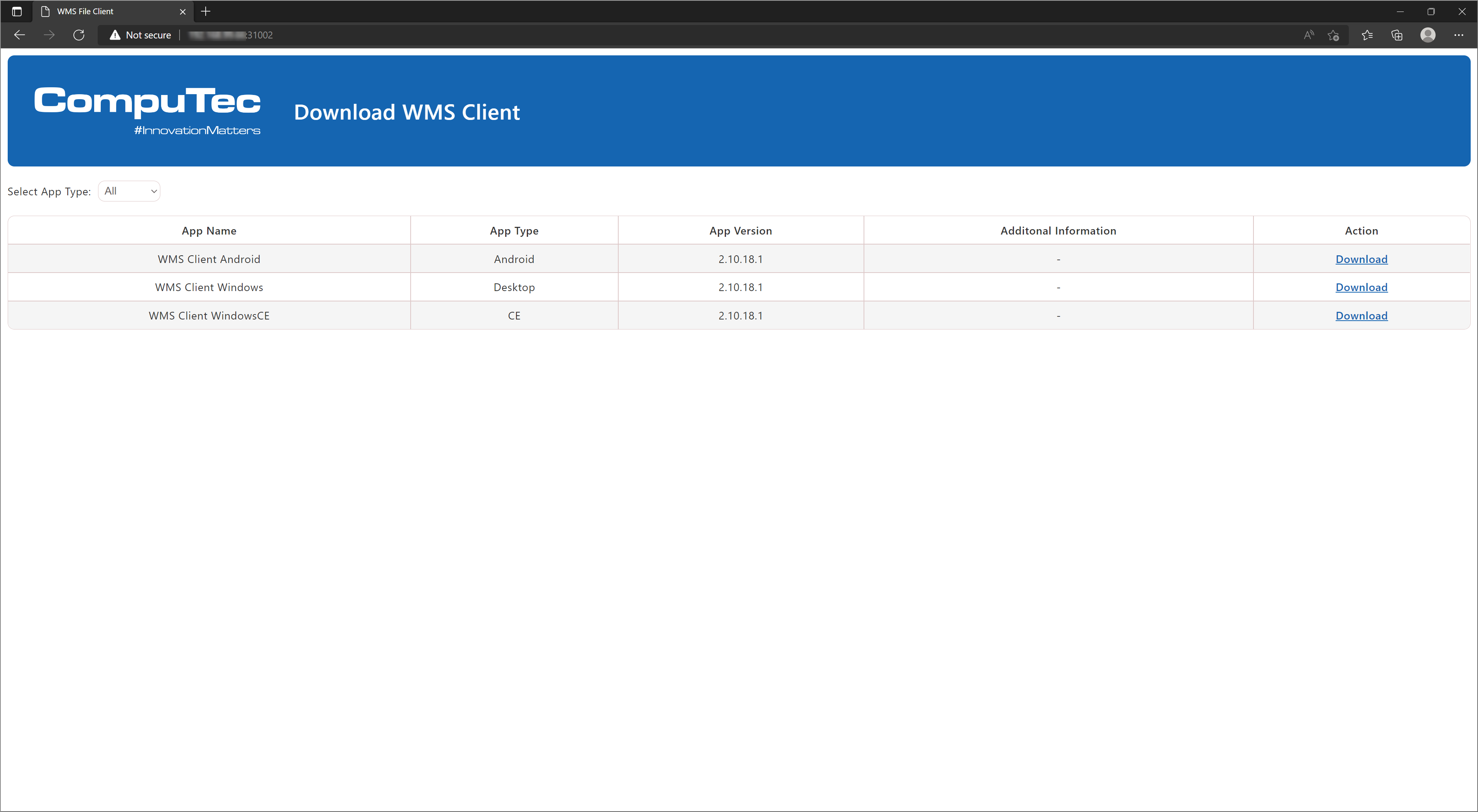1478x812 pixels.
Task: Click the CE app type cell
Action: (514, 316)
